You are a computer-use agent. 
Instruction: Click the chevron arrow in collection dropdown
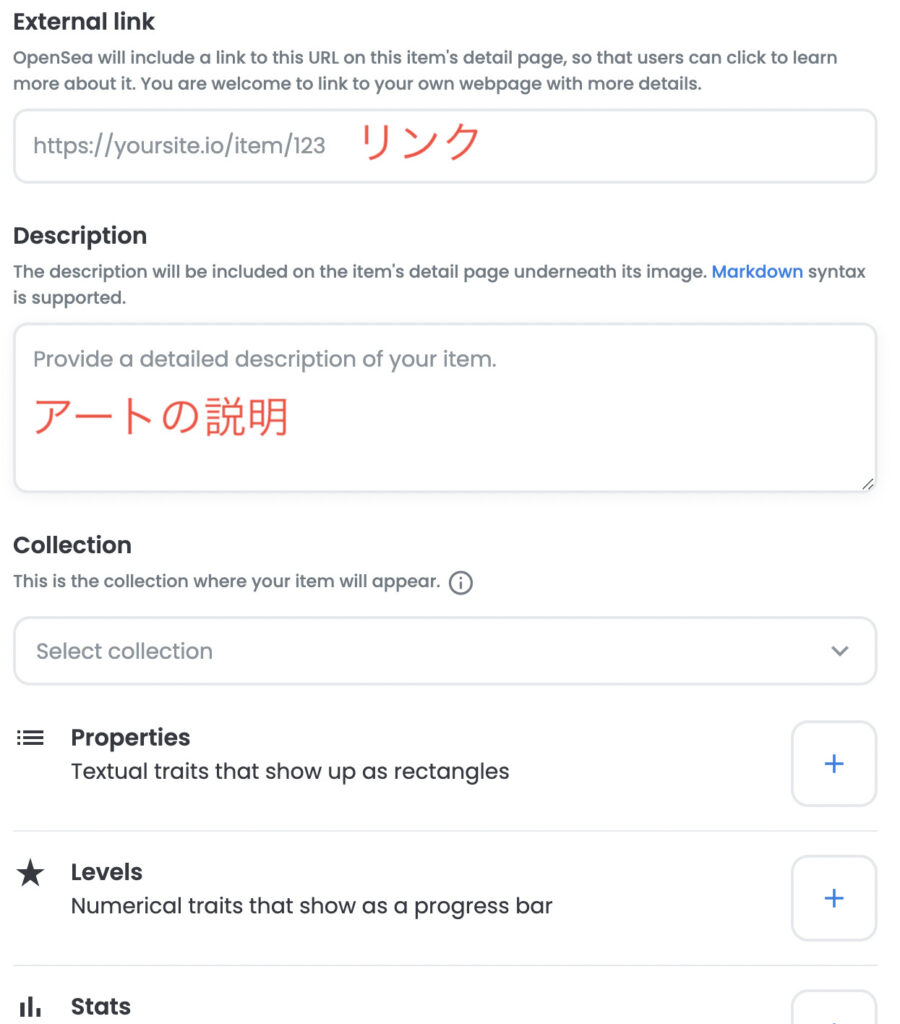pyautogui.click(x=840, y=651)
